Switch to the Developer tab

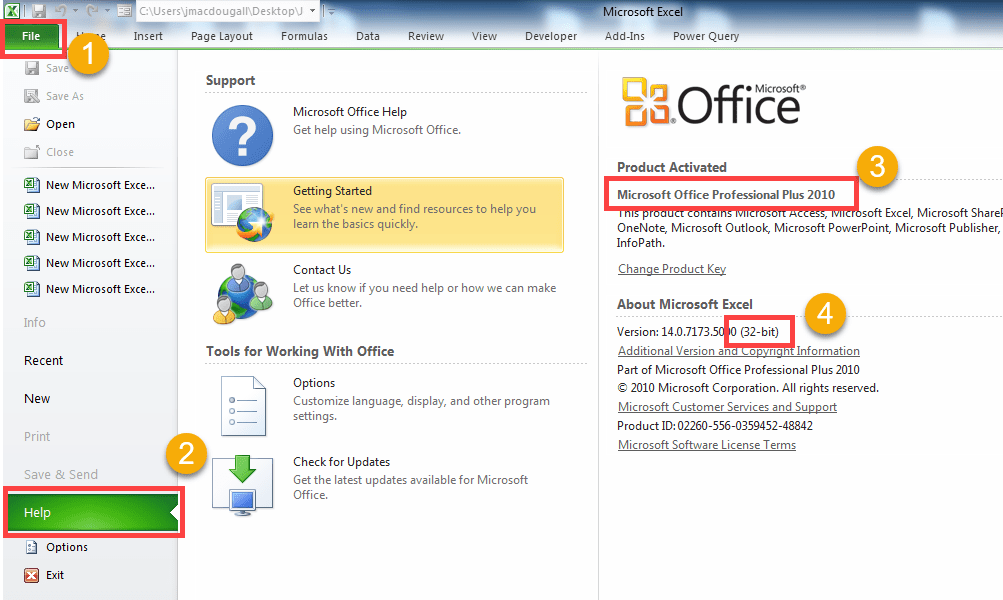(551, 36)
